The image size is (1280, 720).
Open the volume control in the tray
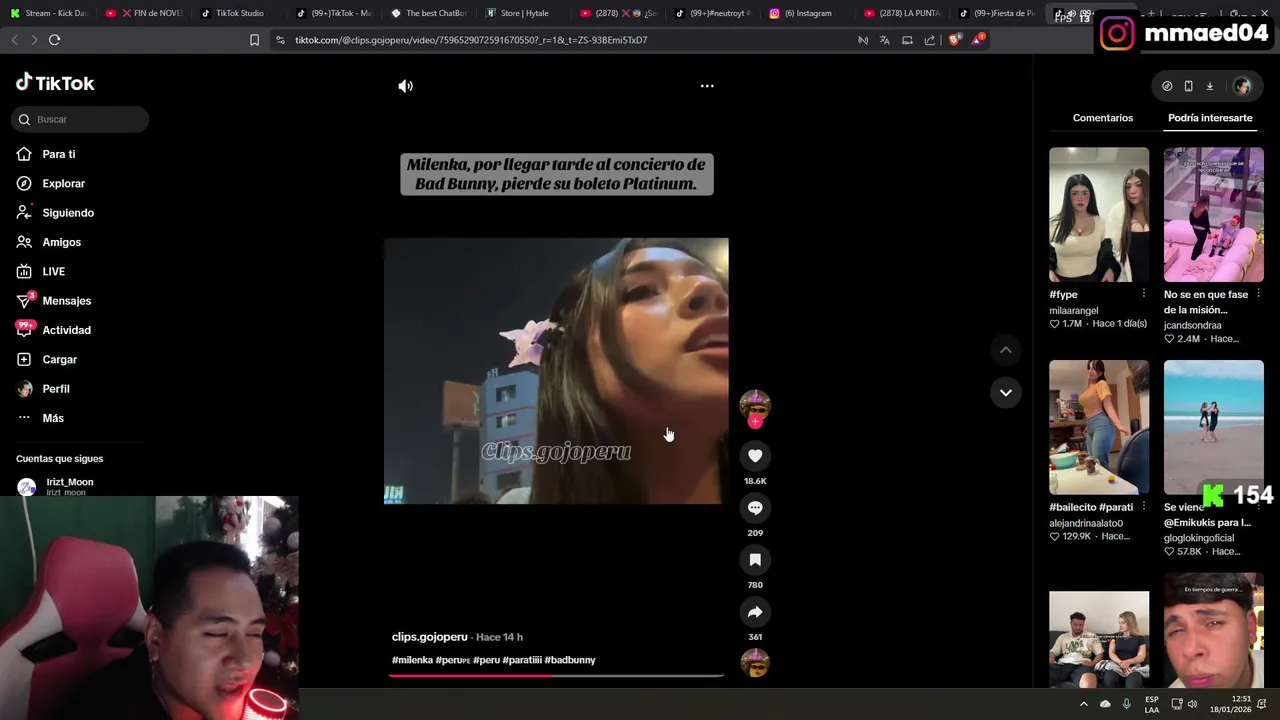(x=1192, y=704)
